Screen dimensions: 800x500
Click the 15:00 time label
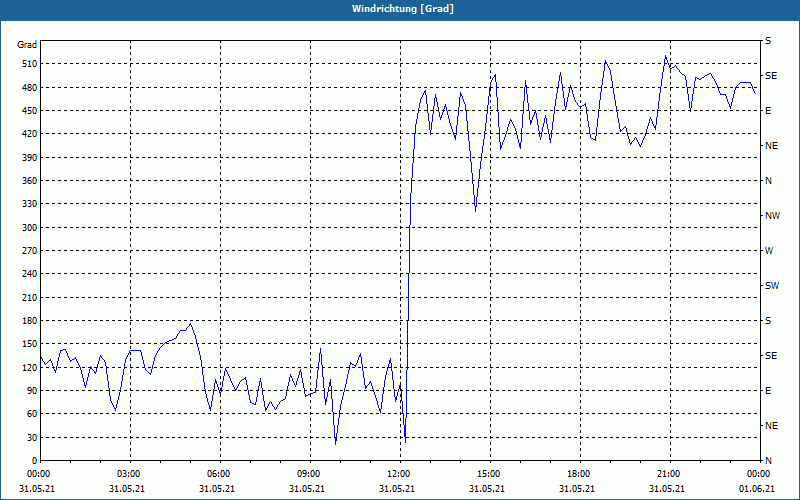click(491, 473)
